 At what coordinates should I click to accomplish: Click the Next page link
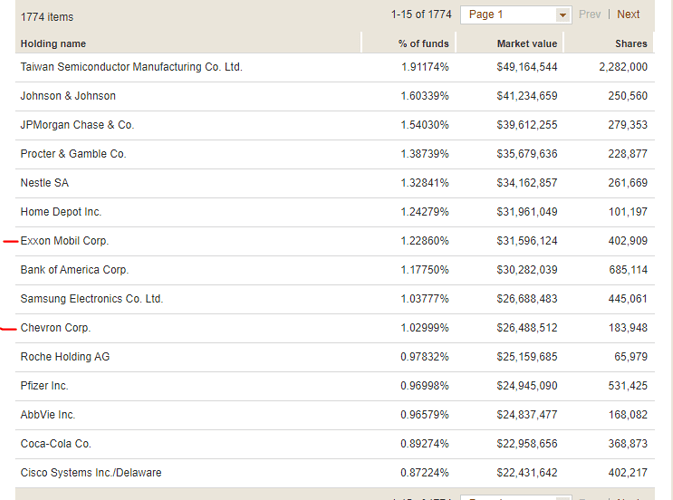[628, 15]
